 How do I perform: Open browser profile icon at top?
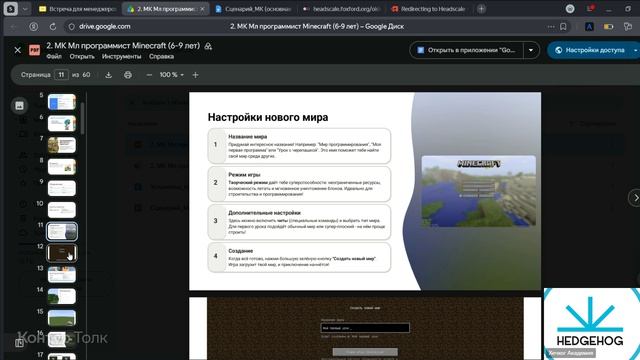coord(570,9)
